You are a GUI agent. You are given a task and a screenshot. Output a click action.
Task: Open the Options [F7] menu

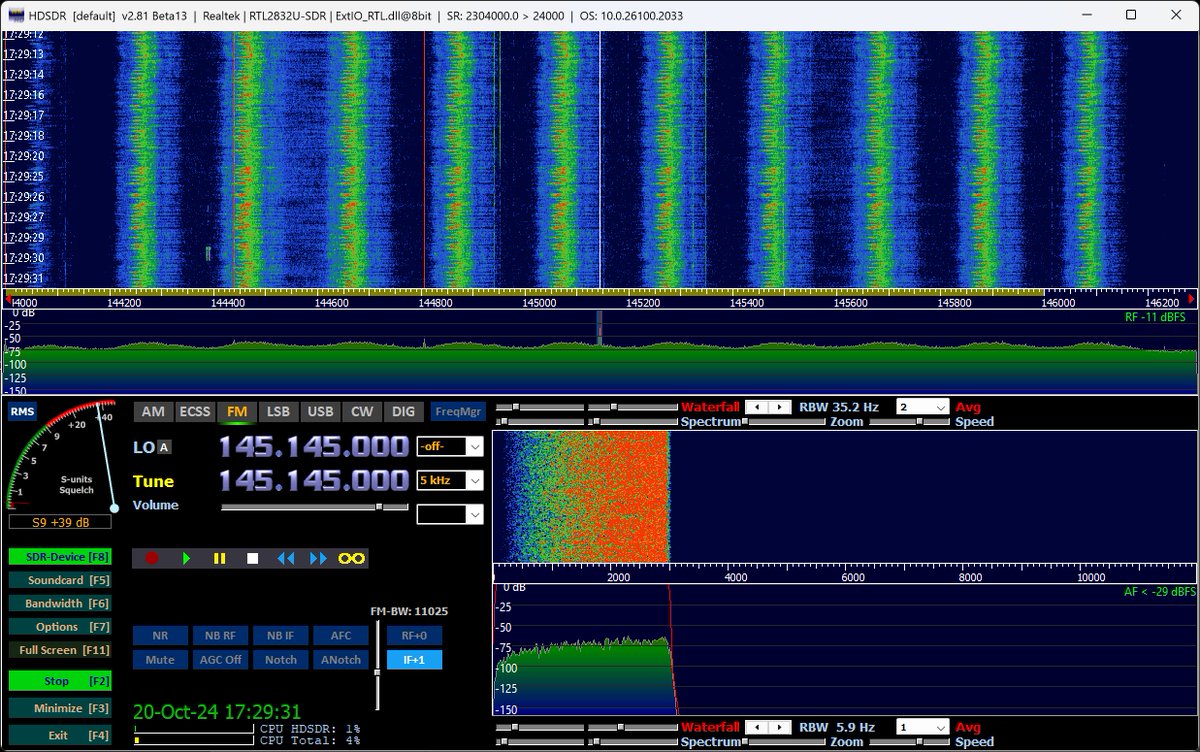(59, 627)
